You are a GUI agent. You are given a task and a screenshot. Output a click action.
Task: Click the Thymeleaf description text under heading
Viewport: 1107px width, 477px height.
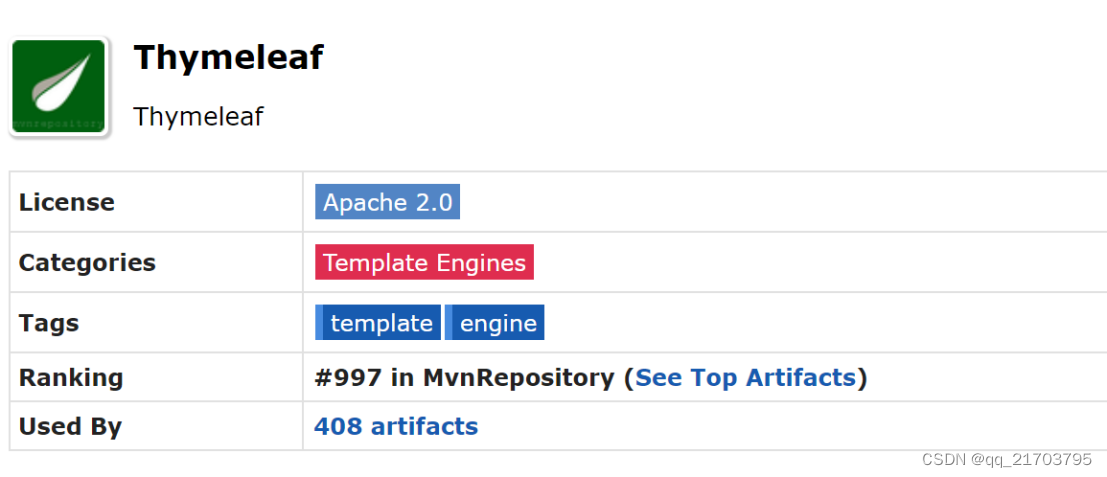(198, 116)
